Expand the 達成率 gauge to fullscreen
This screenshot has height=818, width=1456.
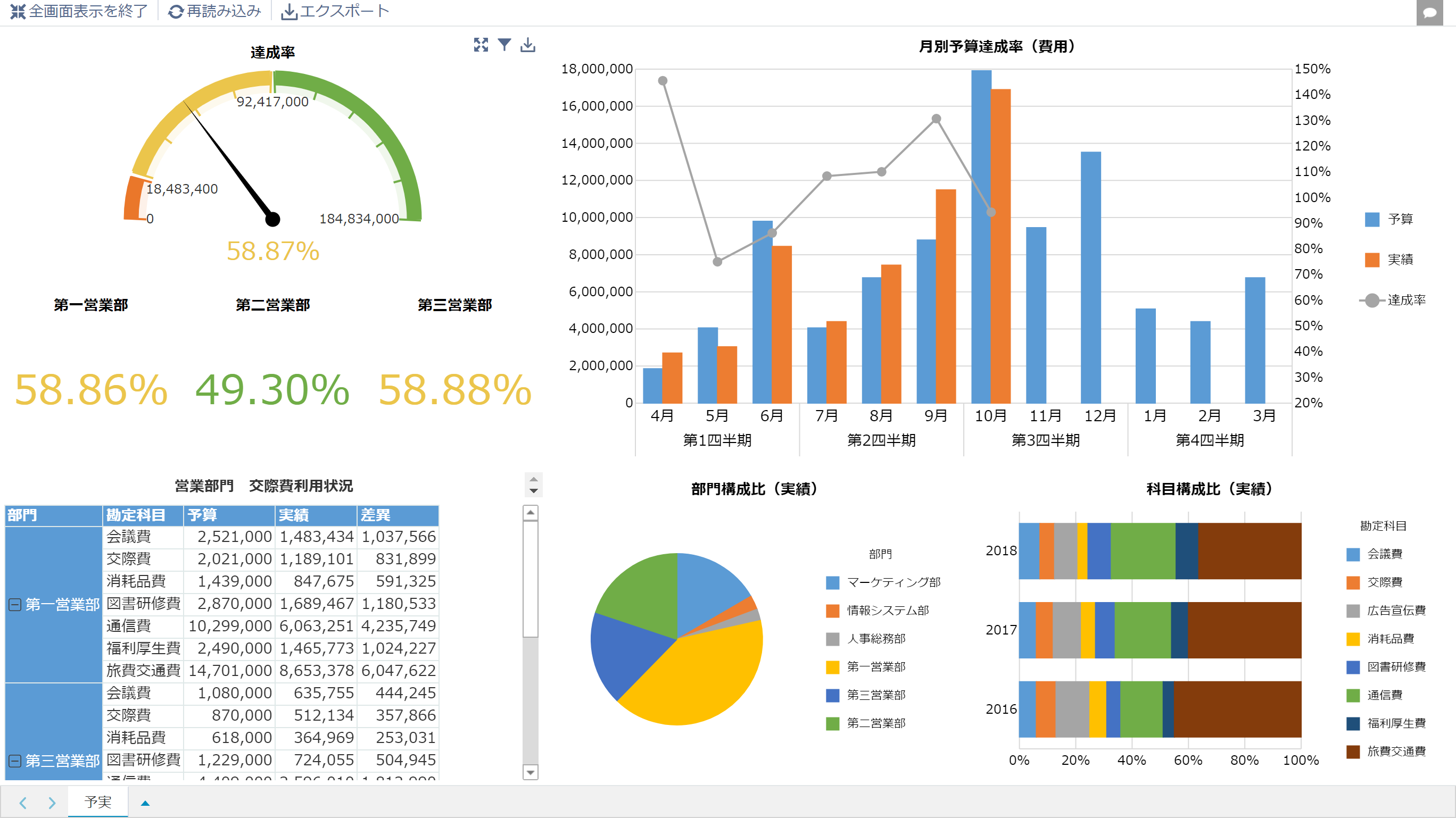481,45
